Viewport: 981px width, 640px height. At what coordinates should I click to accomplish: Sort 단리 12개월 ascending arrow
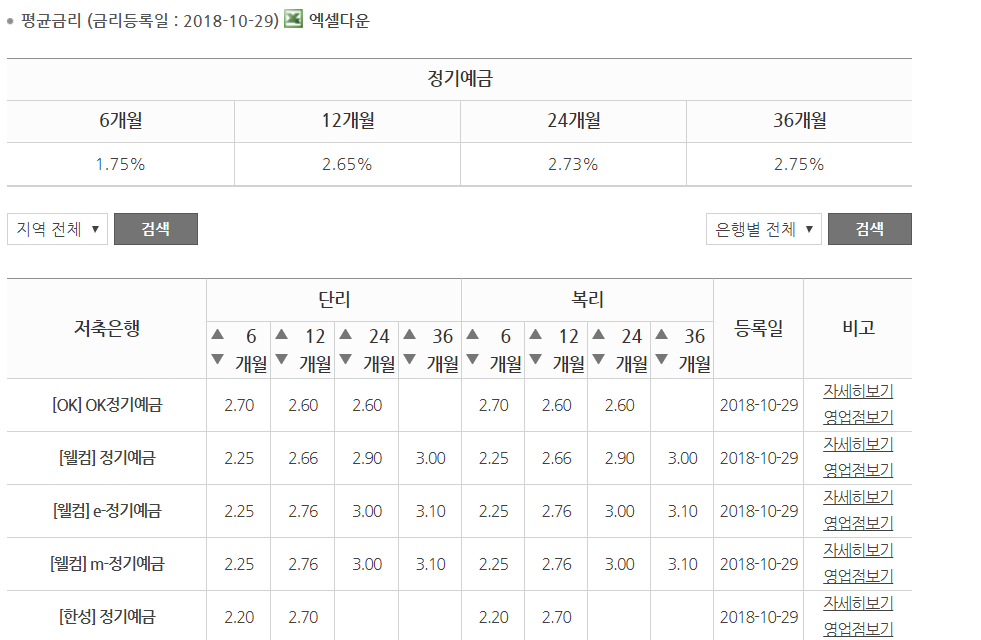[x=282, y=335]
